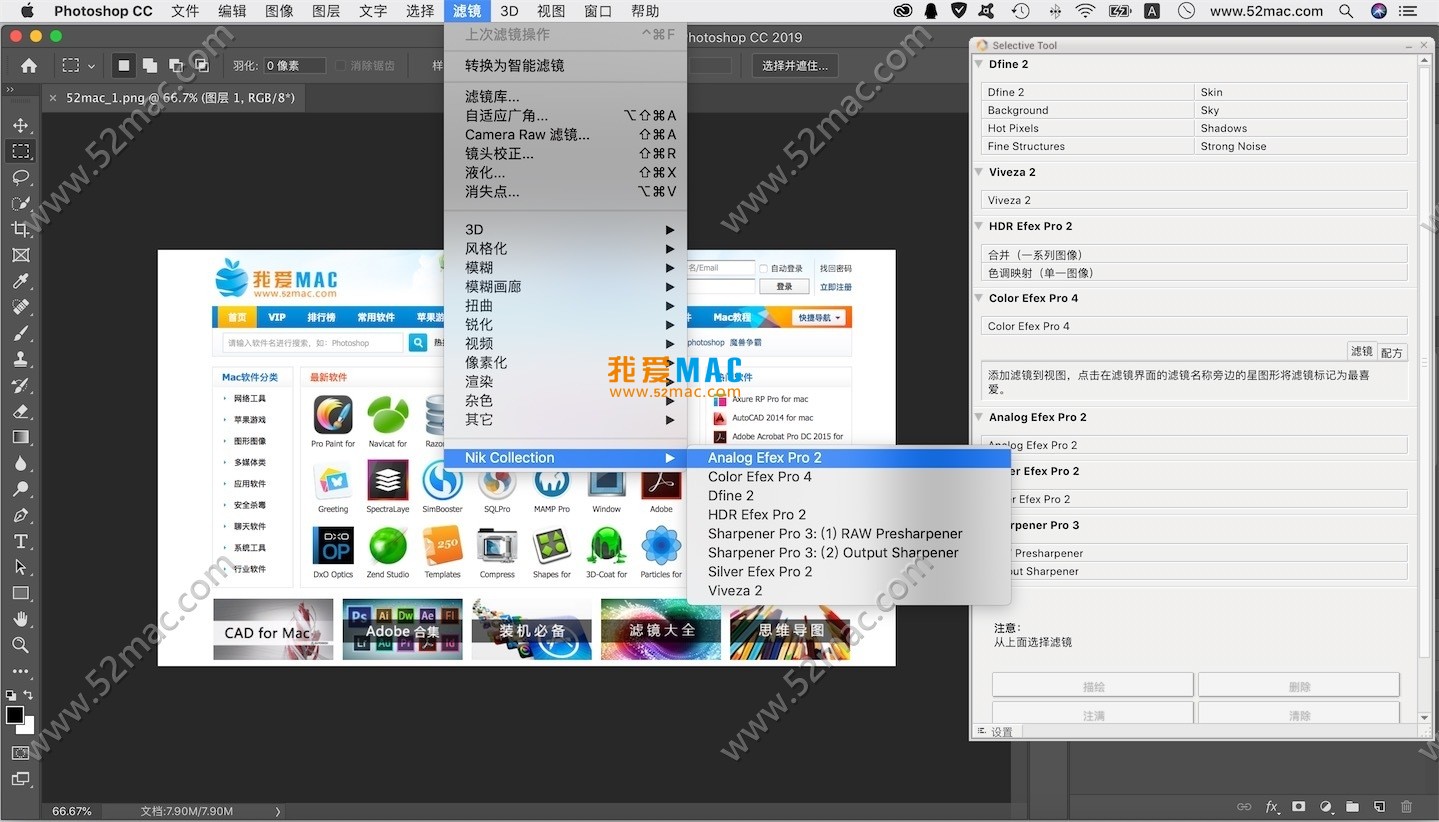This screenshot has width=1439, height=822.
Task: Collapse the Viveza 2 section
Action: click(x=980, y=172)
